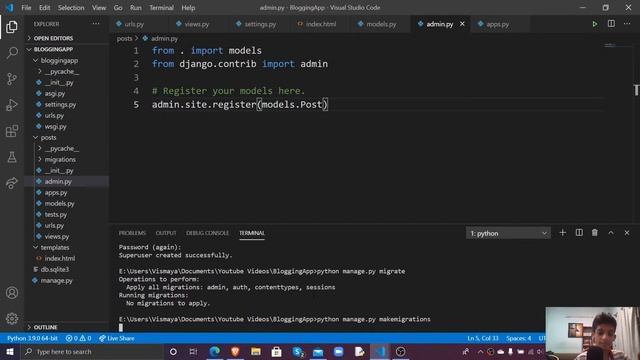This screenshot has height=360, width=640.
Task: Switch to the DEBUG CONSOLE panel tab
Action: (207, 233)
